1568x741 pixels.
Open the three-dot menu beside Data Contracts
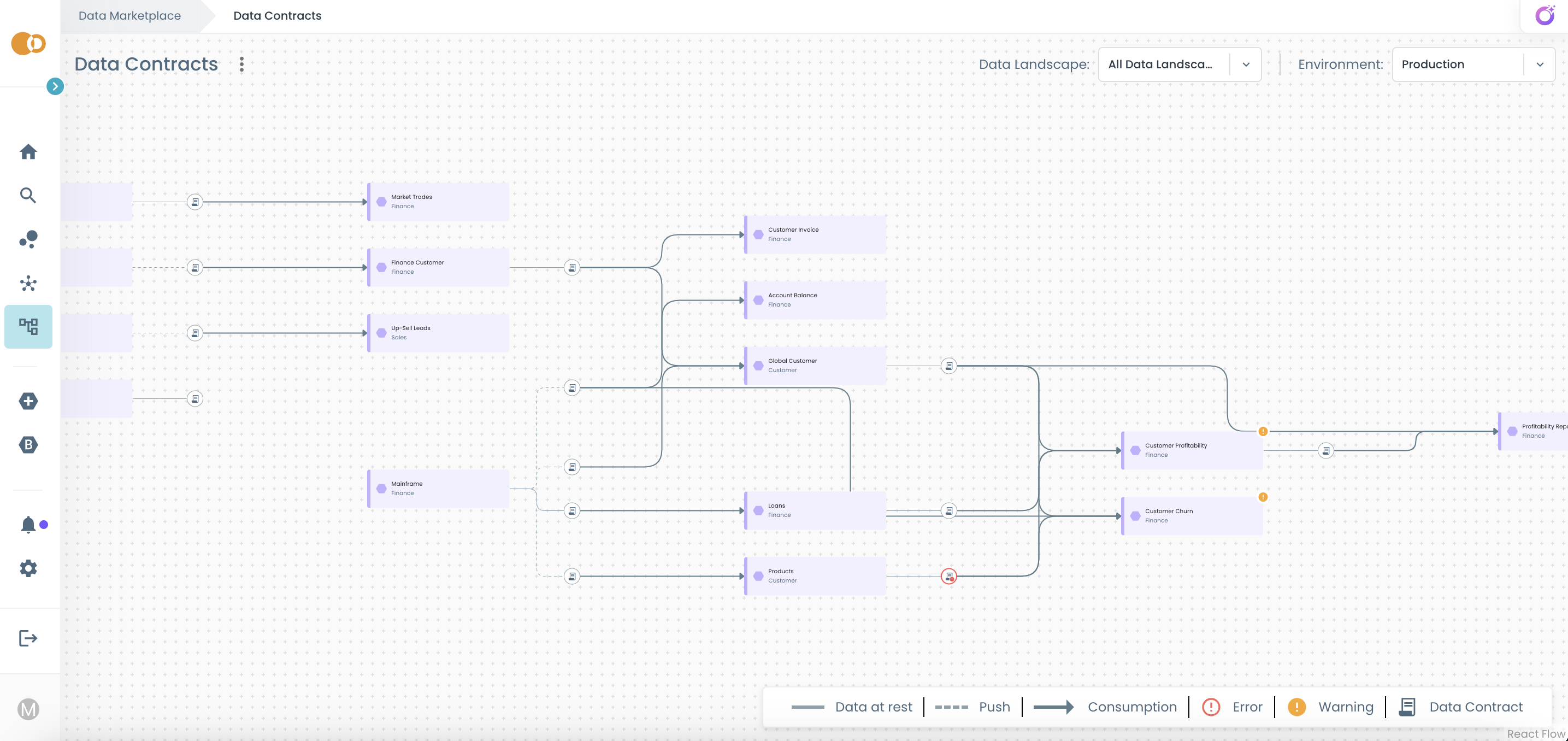241,64
